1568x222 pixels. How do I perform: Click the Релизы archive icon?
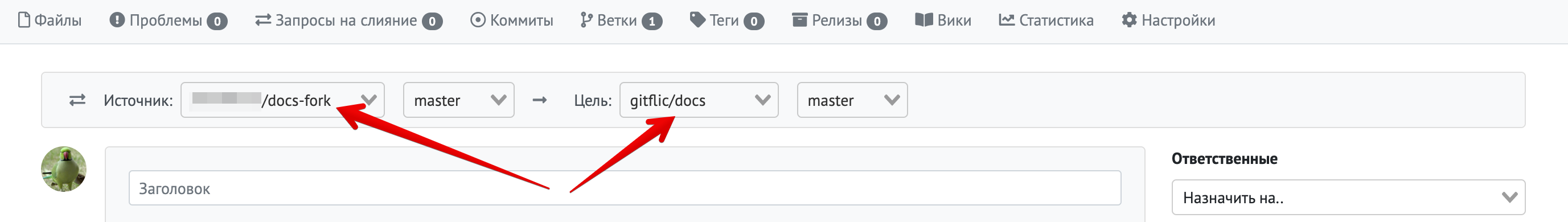(x=799, y=20)
